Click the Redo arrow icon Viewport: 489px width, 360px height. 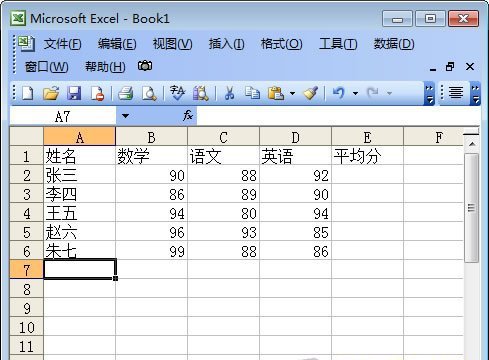[x=372, y=93]
